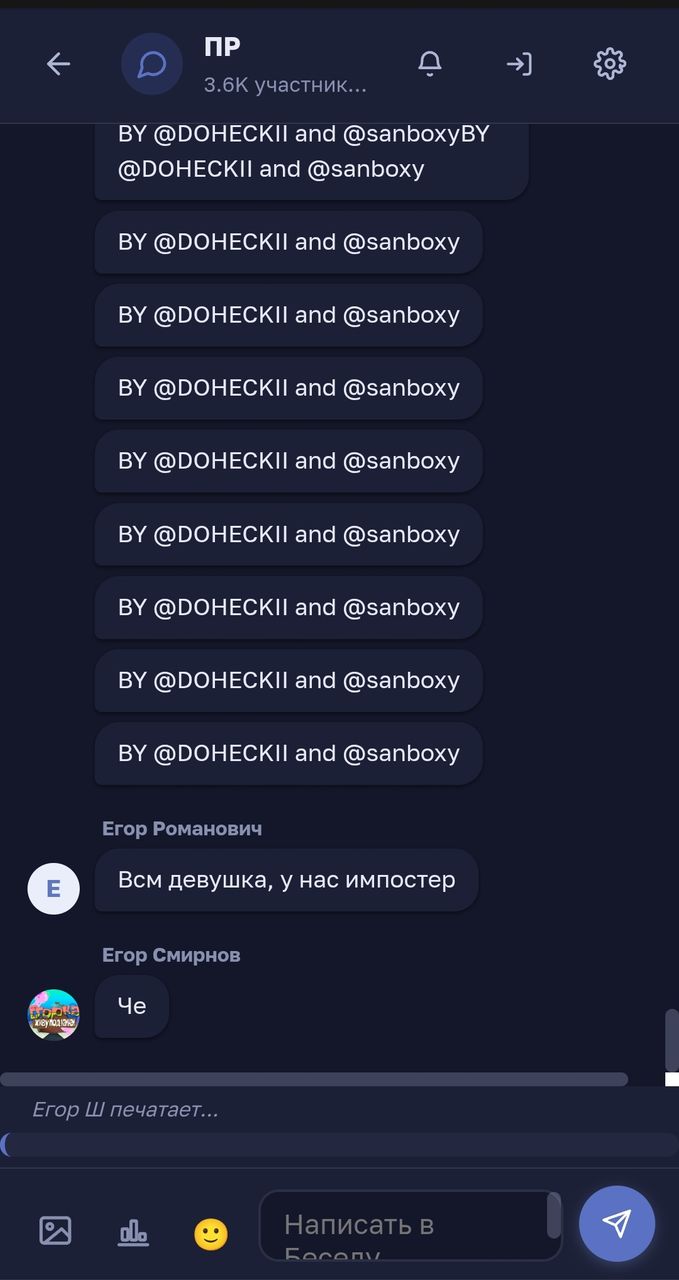Go back using the left arrow
The image size is (679, 1280).
58,64
